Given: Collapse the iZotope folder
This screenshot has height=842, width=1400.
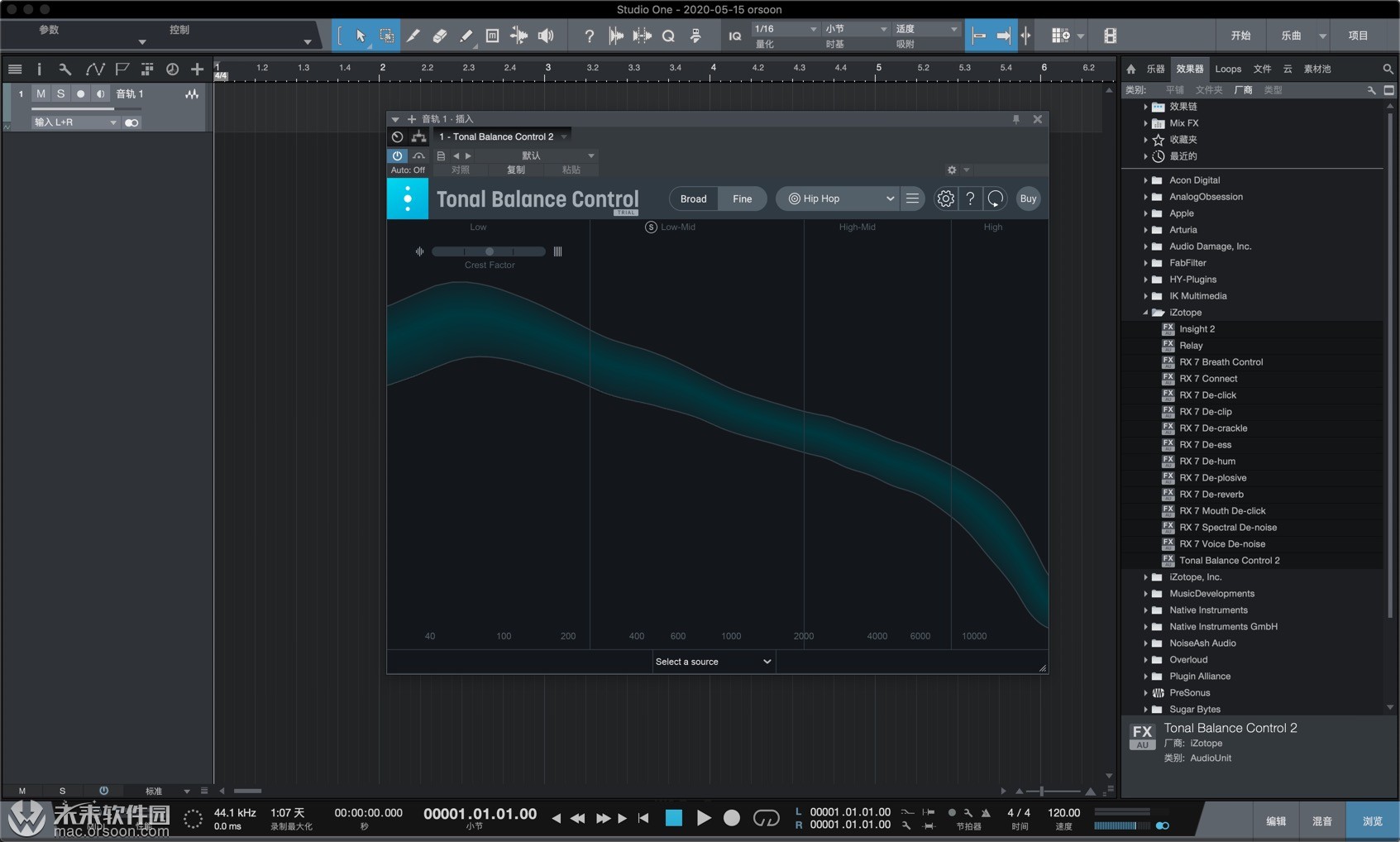Looking at the screenshot, I should tap(1145, 313).
